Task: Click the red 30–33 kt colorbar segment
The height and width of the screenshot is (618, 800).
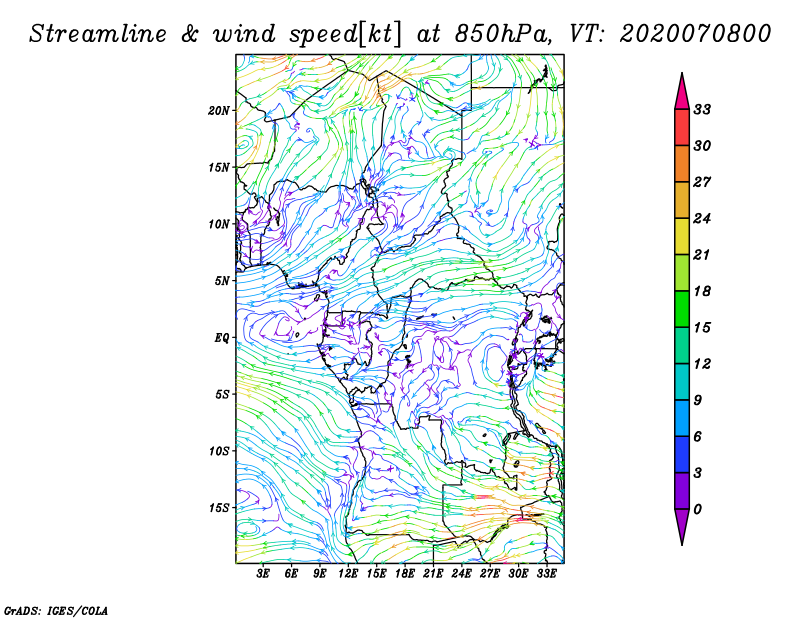Action: tap(682, 127)
